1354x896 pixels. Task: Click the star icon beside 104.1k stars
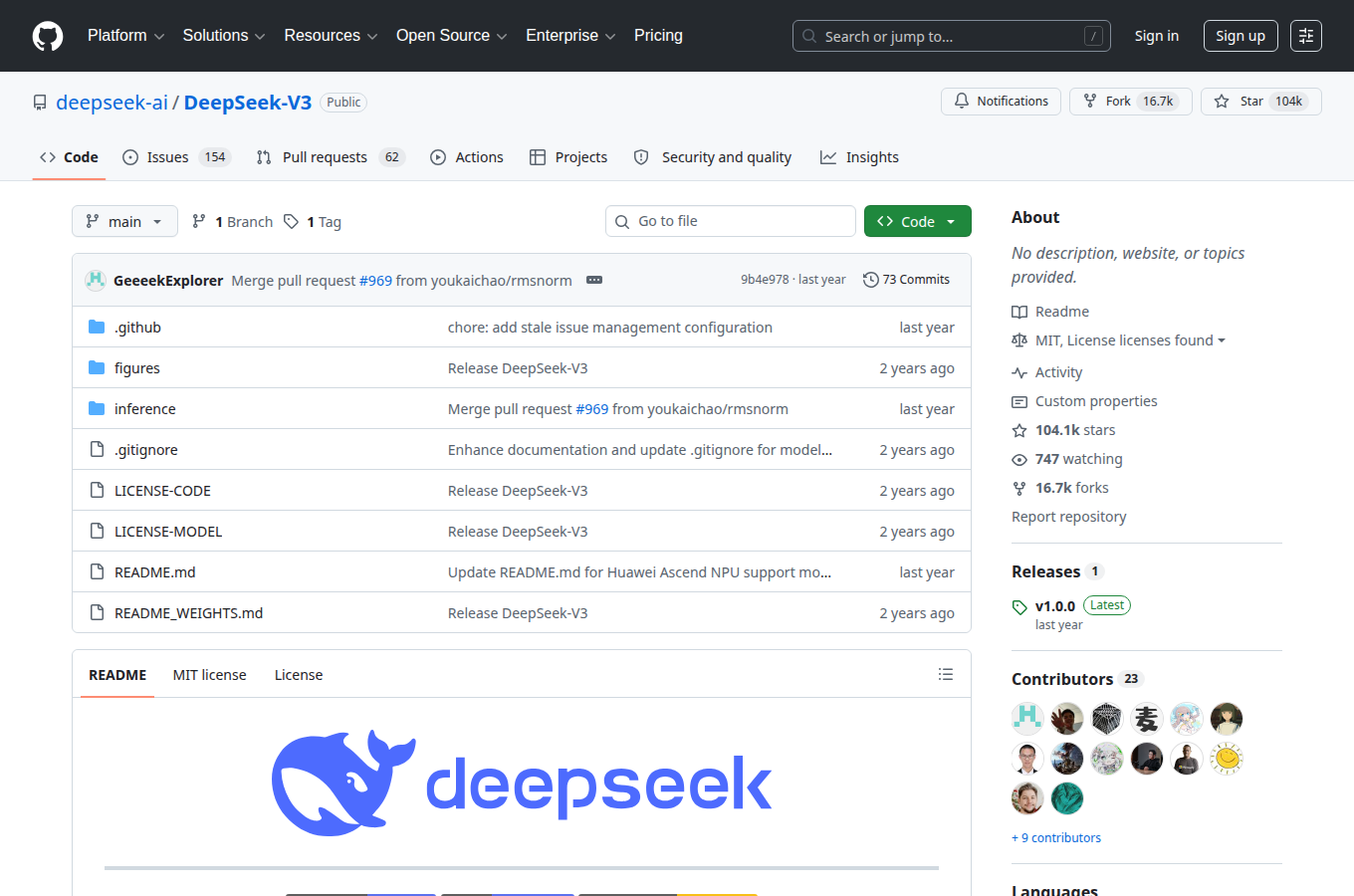point(1019,430)
